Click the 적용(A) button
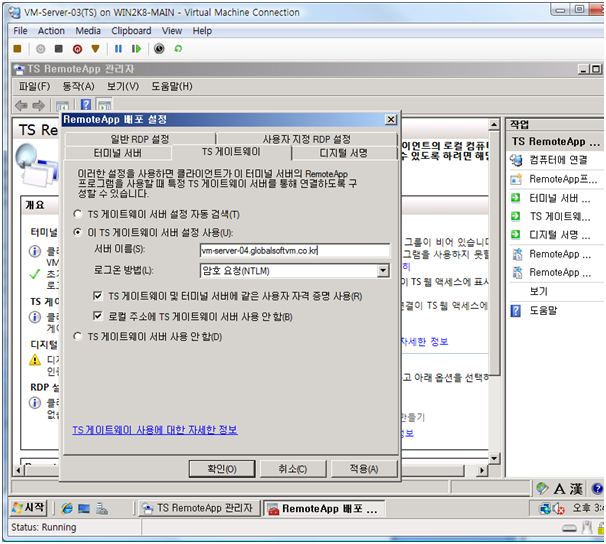 [x=364, y=469]
